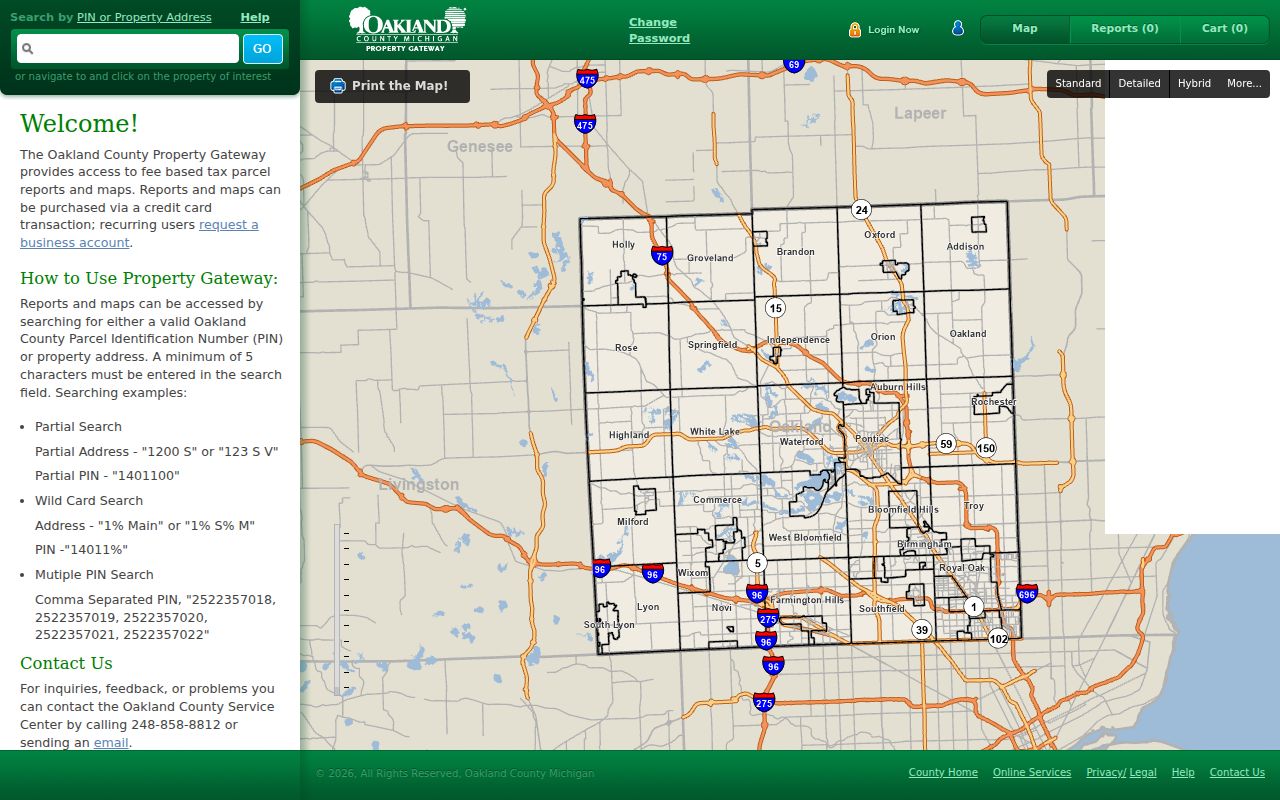Click the route 150 marker near Rochester
The width and height of the screenshot is (1280, 800).
click(x=986, y=448)
